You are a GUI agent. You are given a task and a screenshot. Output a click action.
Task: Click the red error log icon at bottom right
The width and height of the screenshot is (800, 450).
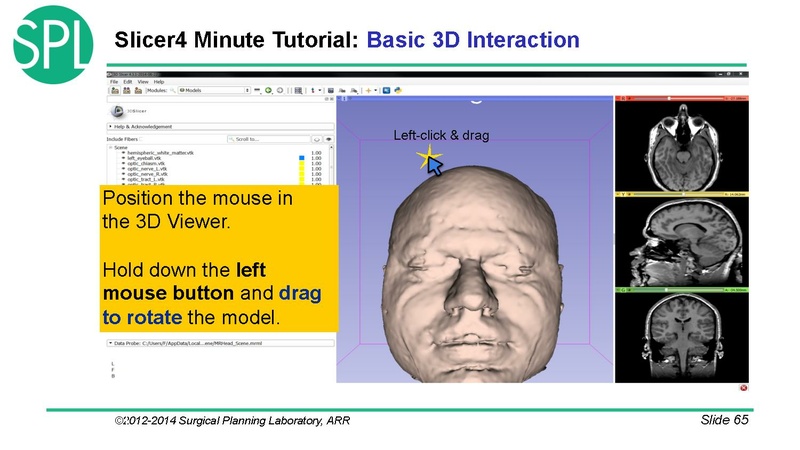744,388
